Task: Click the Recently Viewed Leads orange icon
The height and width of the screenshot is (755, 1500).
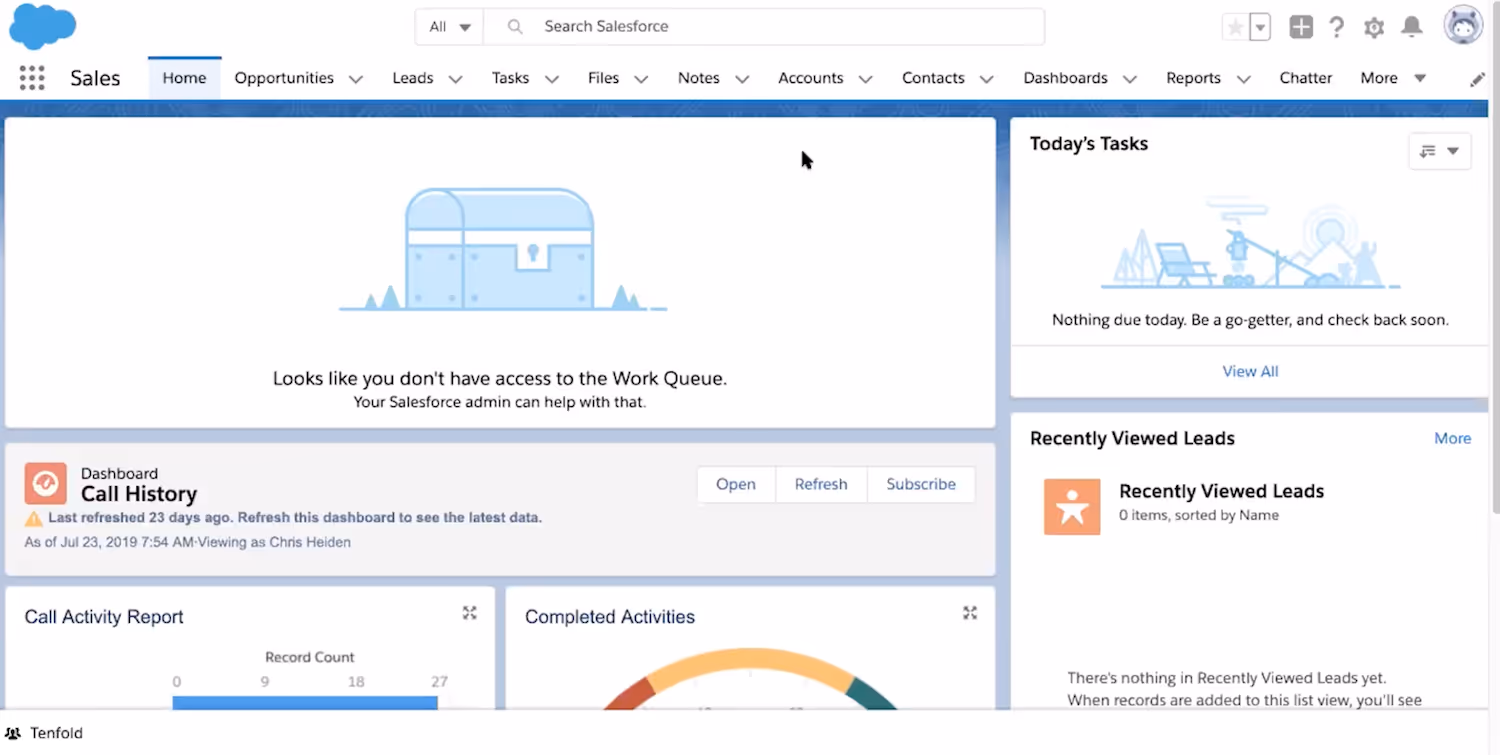Action: coord(1072,506)
